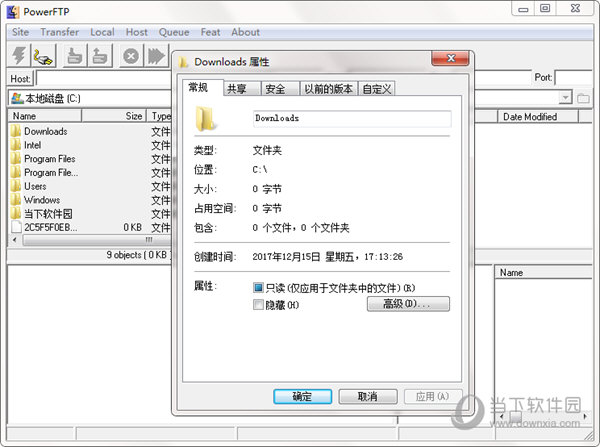
Task: Click the 取消 button
Action: (x=368, y=396)
